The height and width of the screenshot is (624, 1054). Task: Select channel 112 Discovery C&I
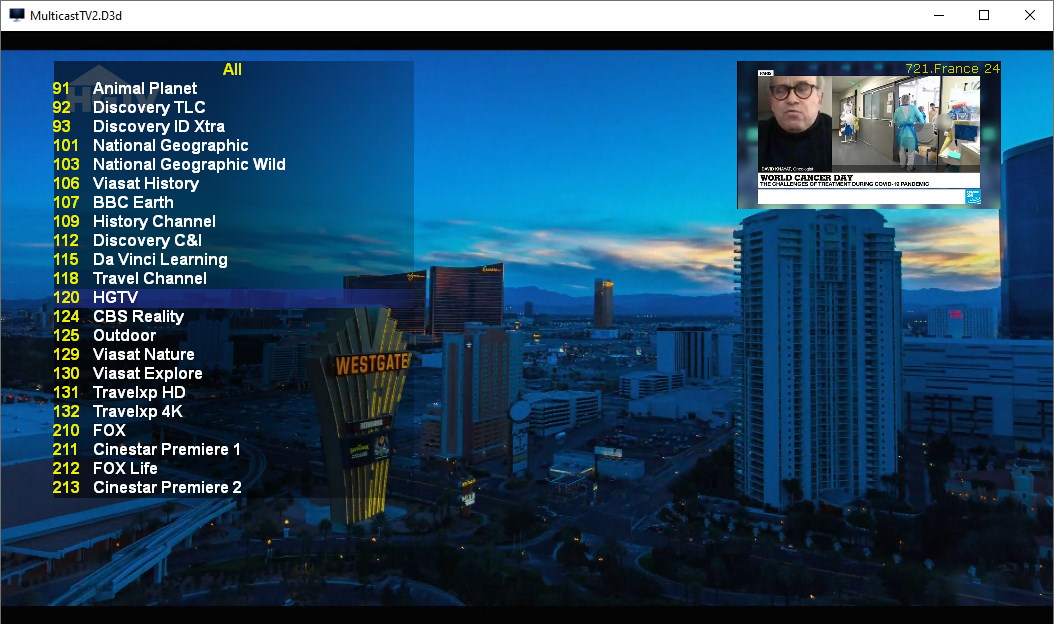(x=233, y=240)
